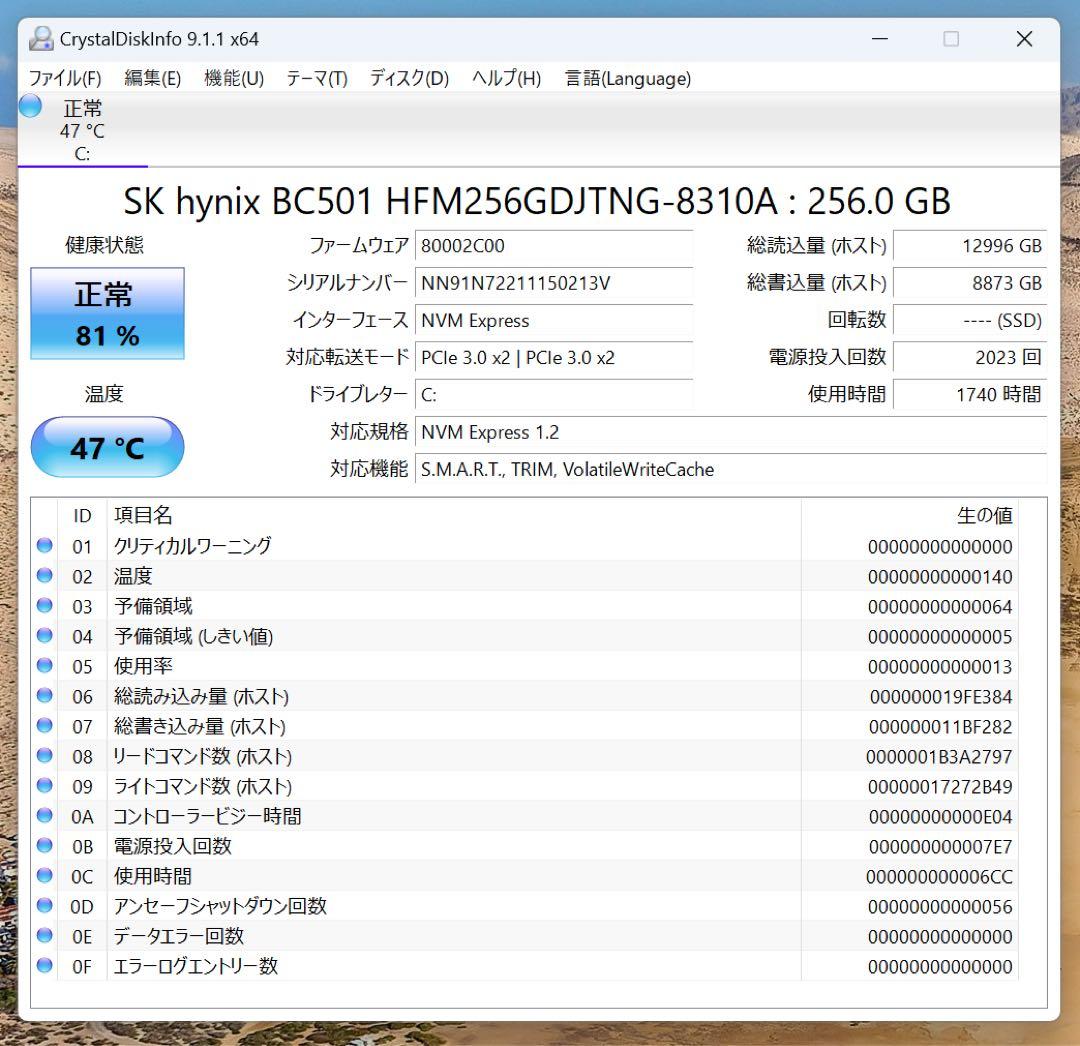Select raw value 00000000000013
The width and height of the screenshot is (1080, 1046).
(x=939, y=667)
